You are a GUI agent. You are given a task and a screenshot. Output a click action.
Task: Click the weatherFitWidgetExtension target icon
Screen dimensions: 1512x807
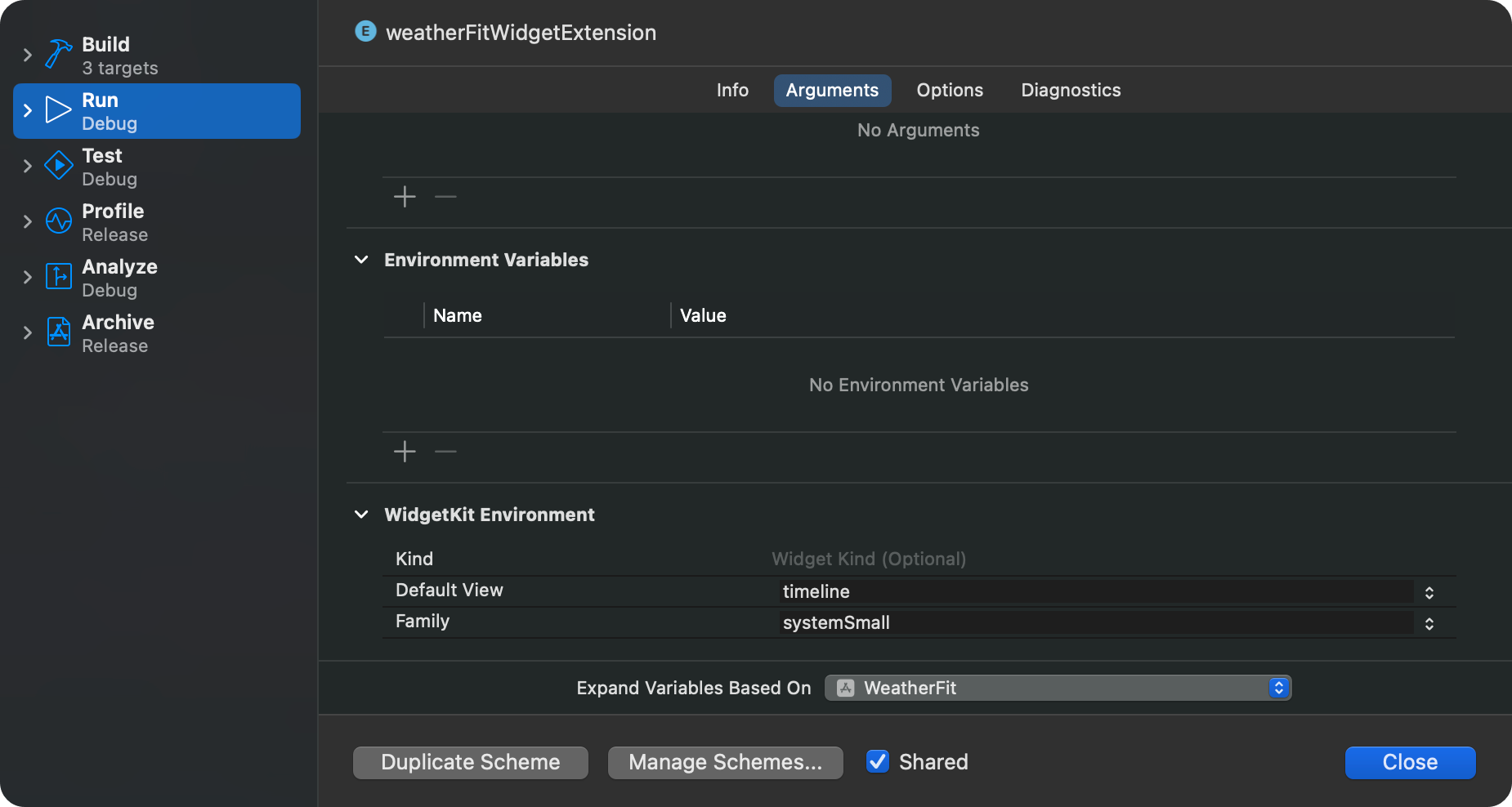click(365, 32)
